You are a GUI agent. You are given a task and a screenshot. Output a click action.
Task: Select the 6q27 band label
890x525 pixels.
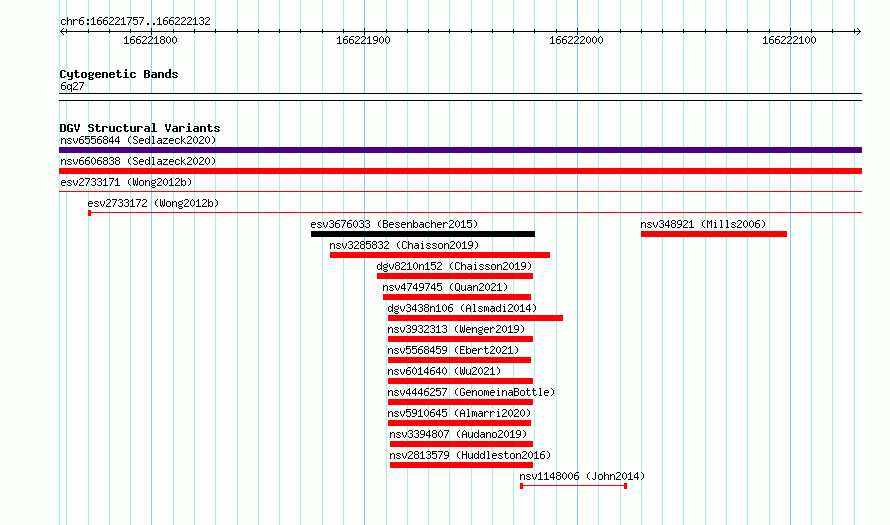click(x=72, y=86)
